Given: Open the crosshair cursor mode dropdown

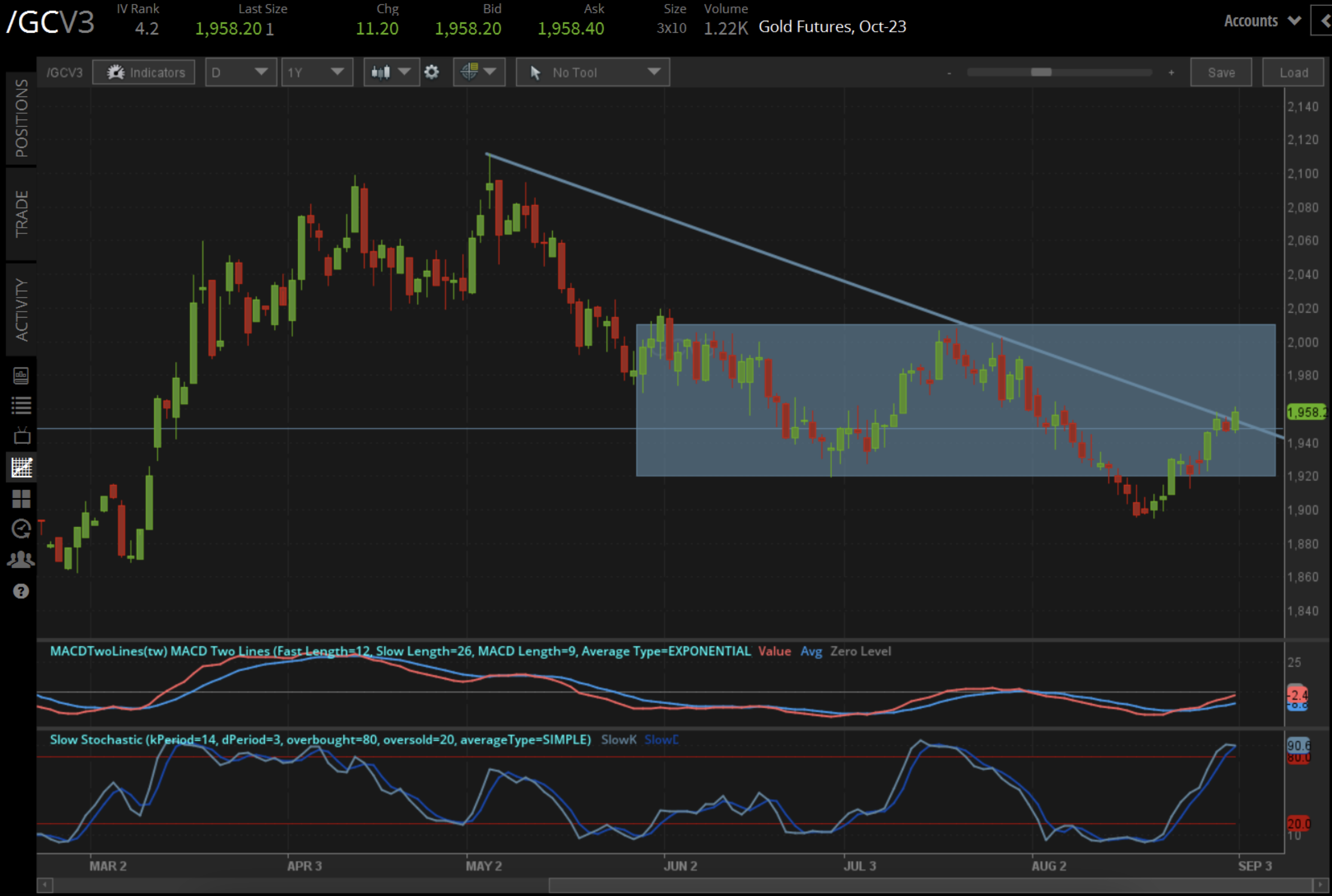Looking at the screenshot, I should click(479, 72).
